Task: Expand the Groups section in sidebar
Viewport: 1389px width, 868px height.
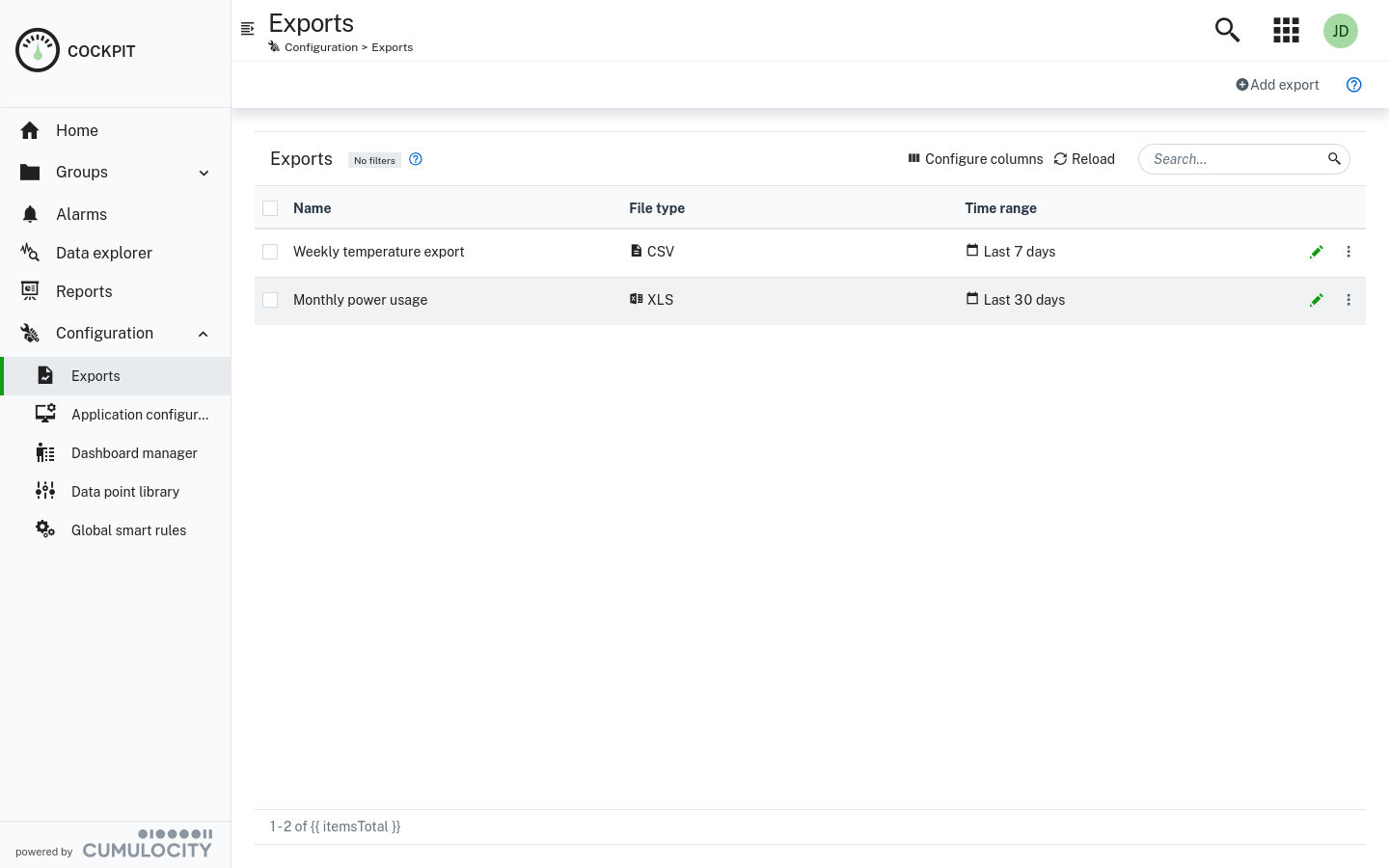Action: point(204,173)
